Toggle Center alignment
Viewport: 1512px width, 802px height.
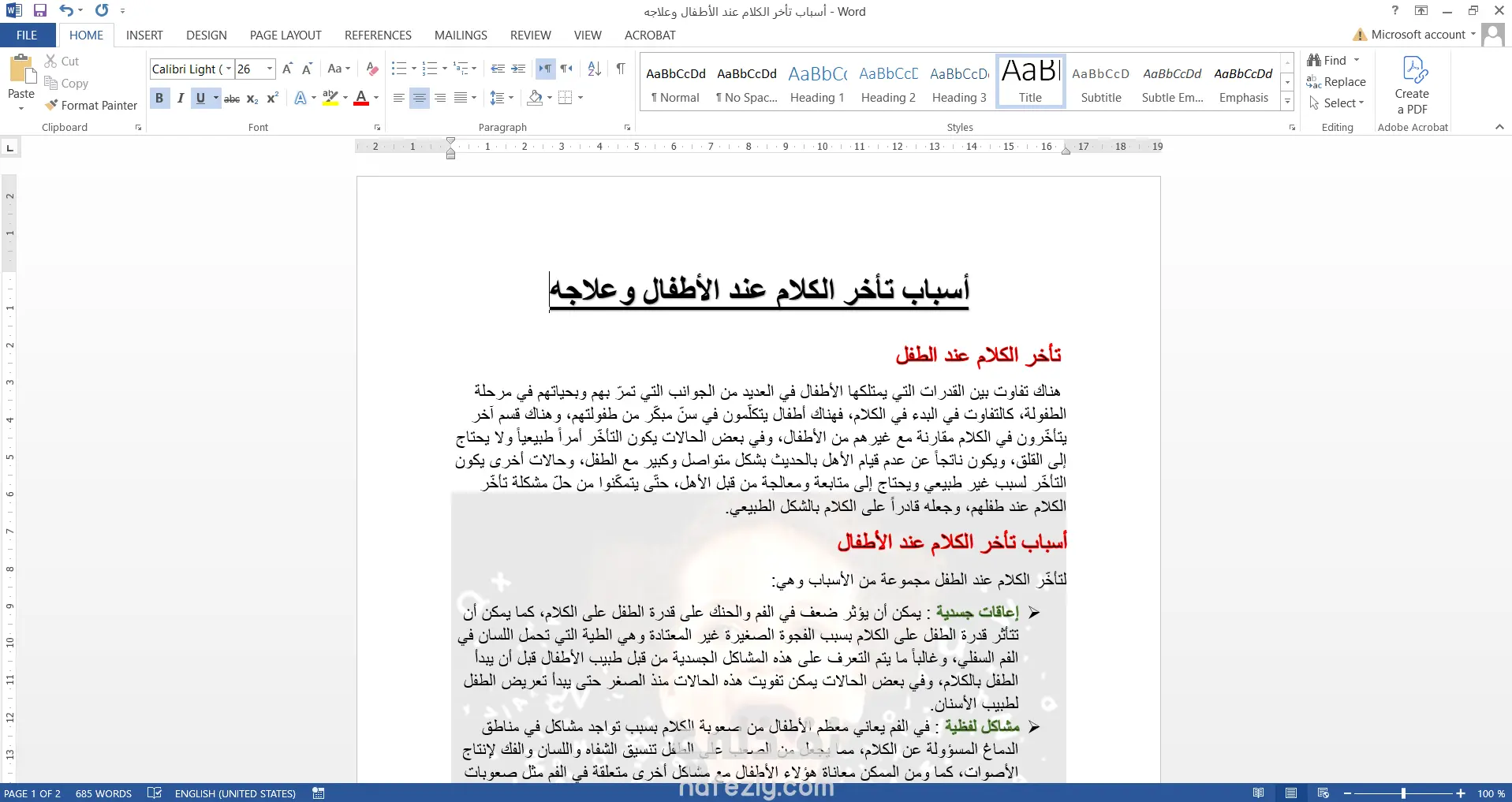point(420,99)
